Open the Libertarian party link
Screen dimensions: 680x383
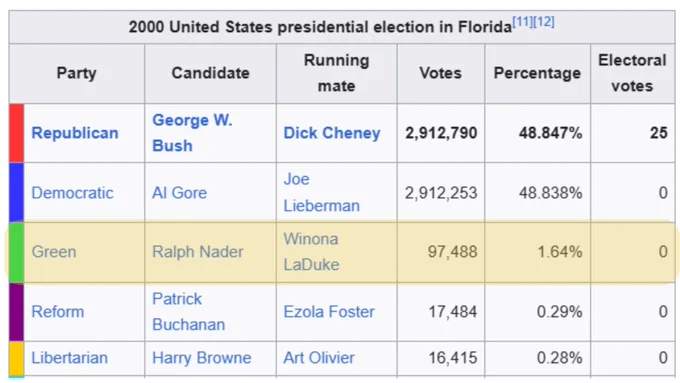click(x=69, y=358)
